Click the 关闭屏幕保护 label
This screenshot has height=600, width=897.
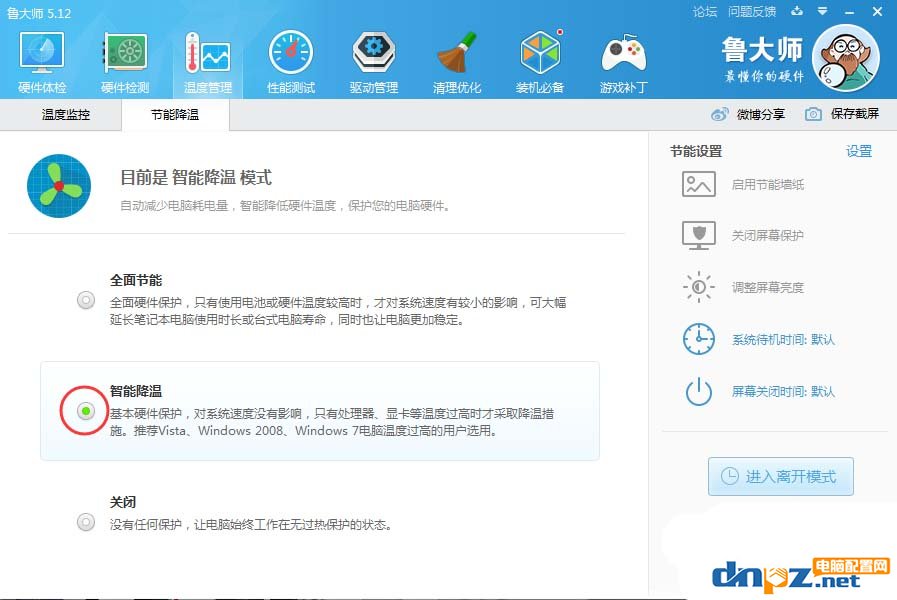pyautogui.click(x=768, y=236)
